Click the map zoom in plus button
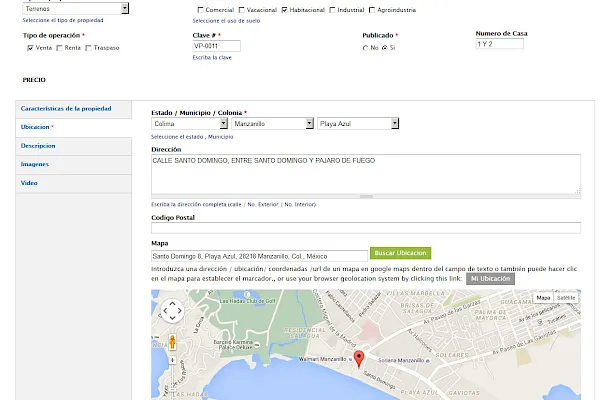This screenshot has height=400, width=600. coord(172,360)
